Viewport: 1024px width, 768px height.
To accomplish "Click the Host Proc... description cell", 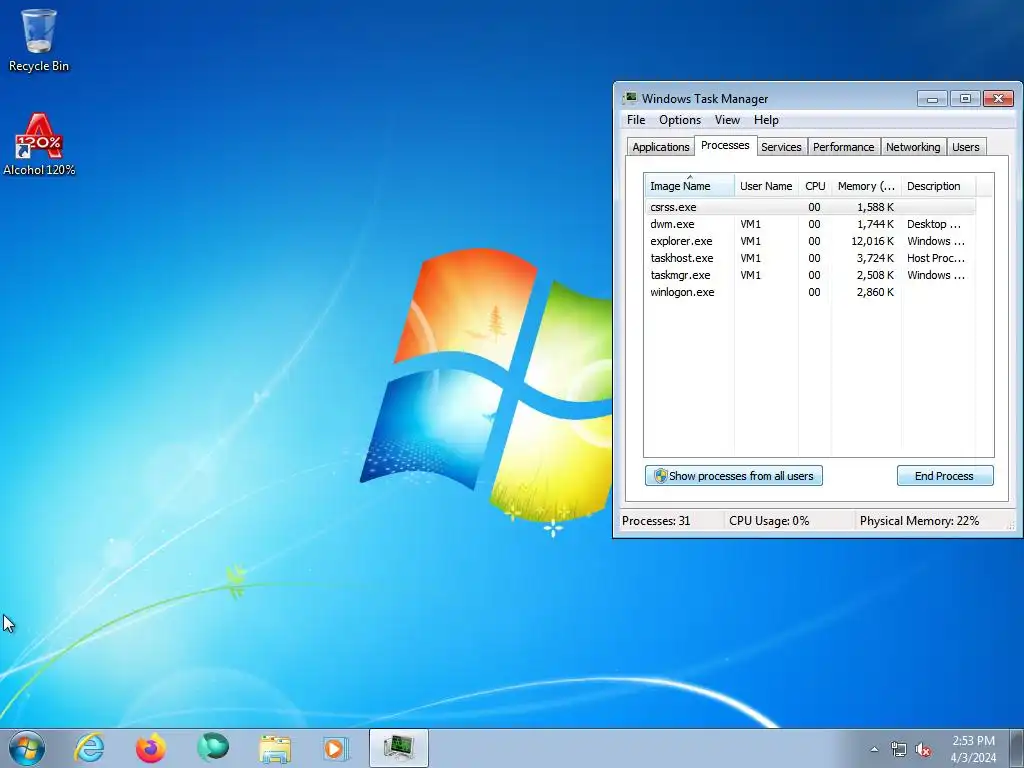I will pyautogui.click(x=936, y=258).
